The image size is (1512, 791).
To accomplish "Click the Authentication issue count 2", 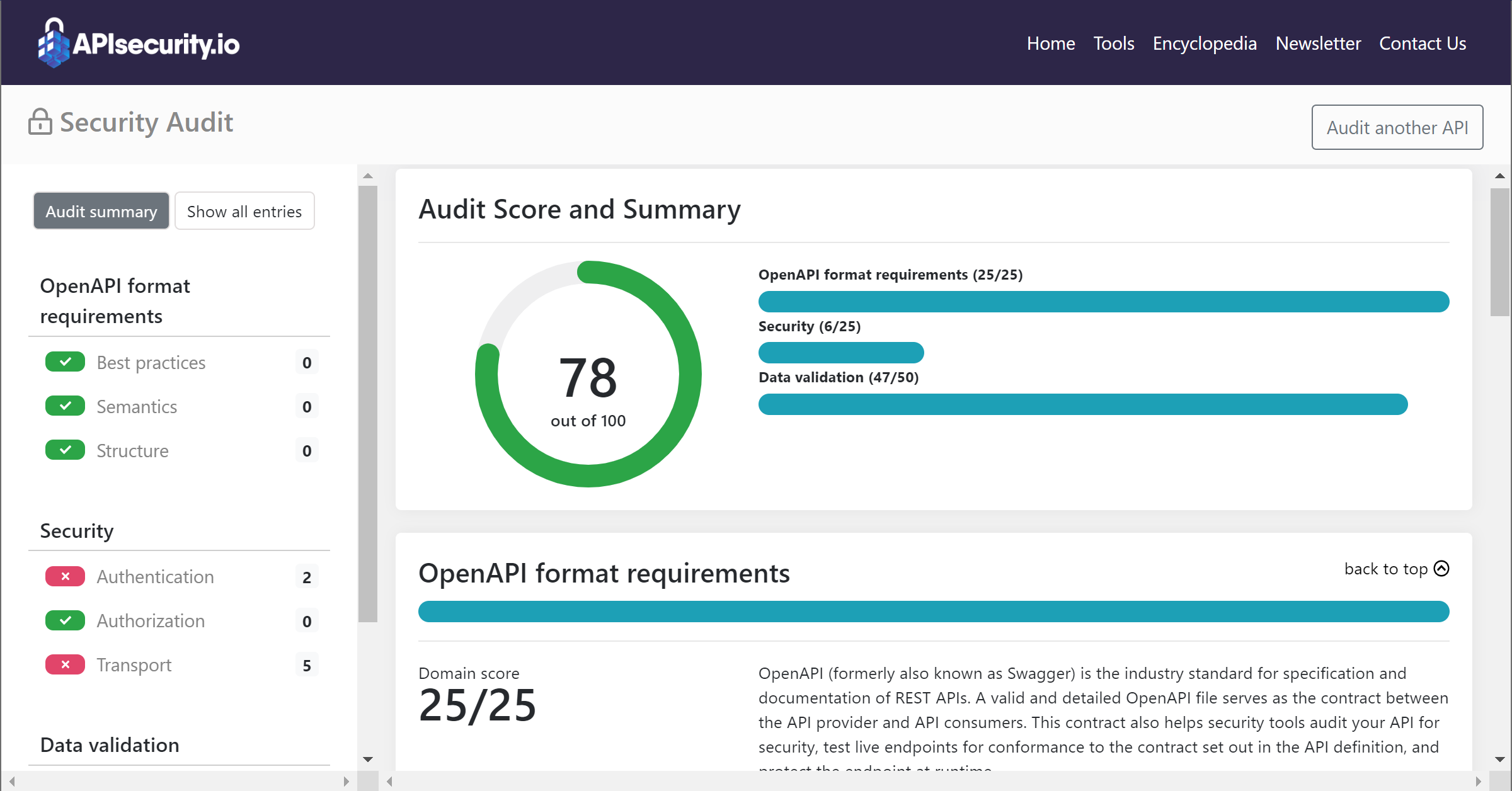I will pyautogui.click(x=307, y=577).
